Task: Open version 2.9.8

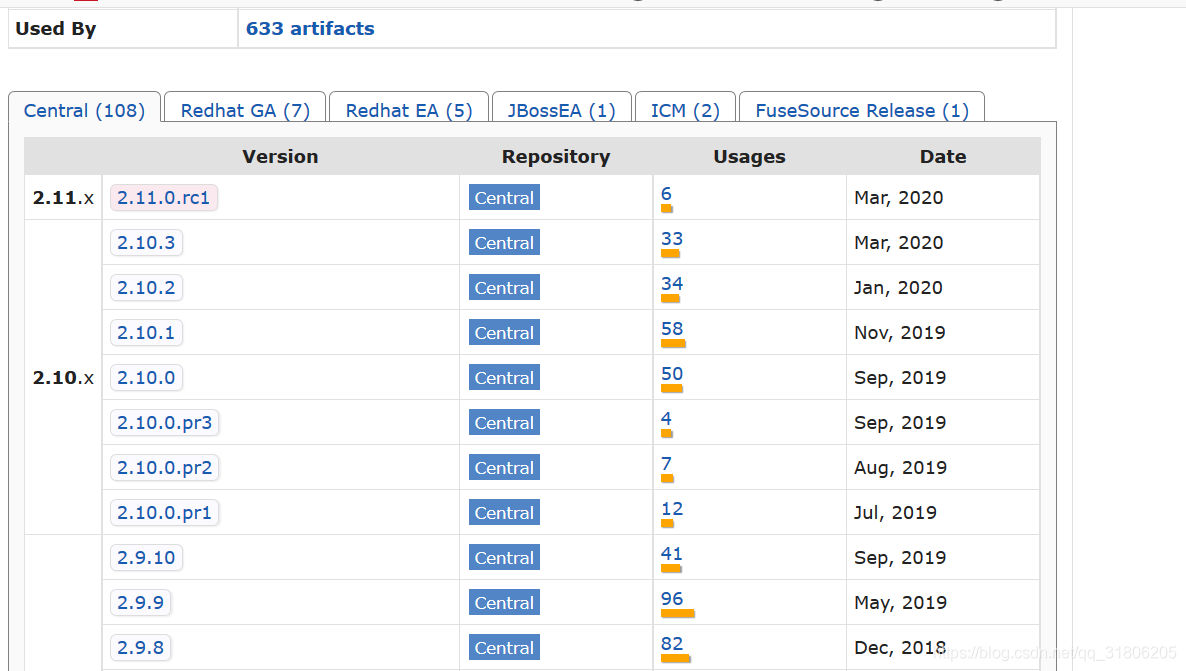Action: pos(141,648)
